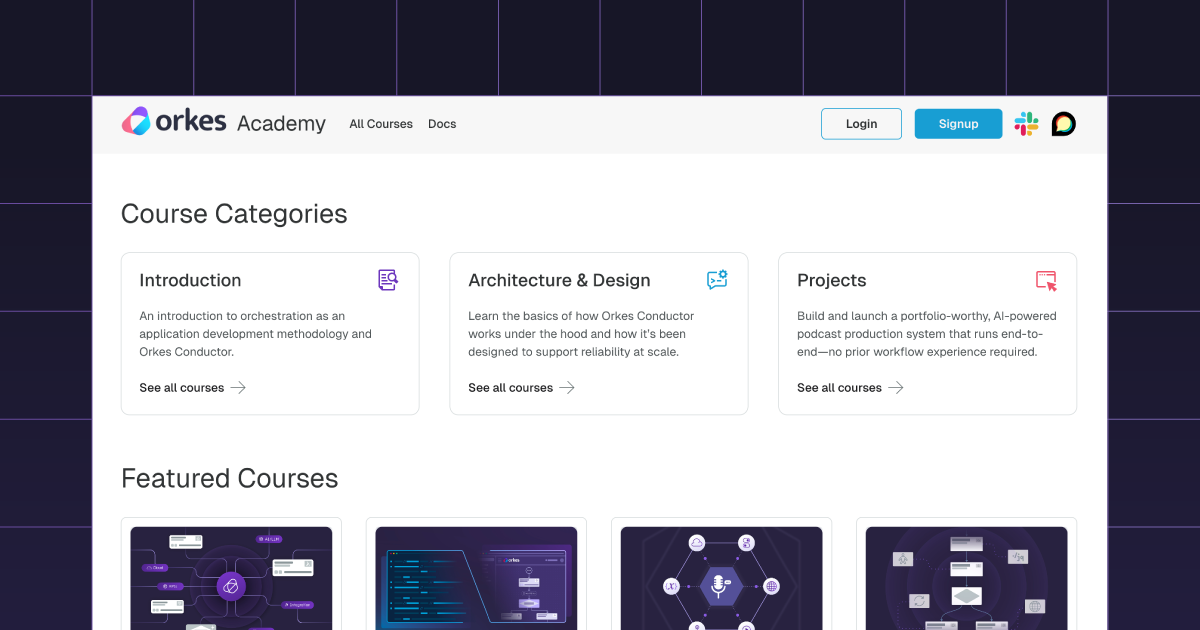Click the Introduction category document icon
The image size is (1200, 630).
coord(388,280)
